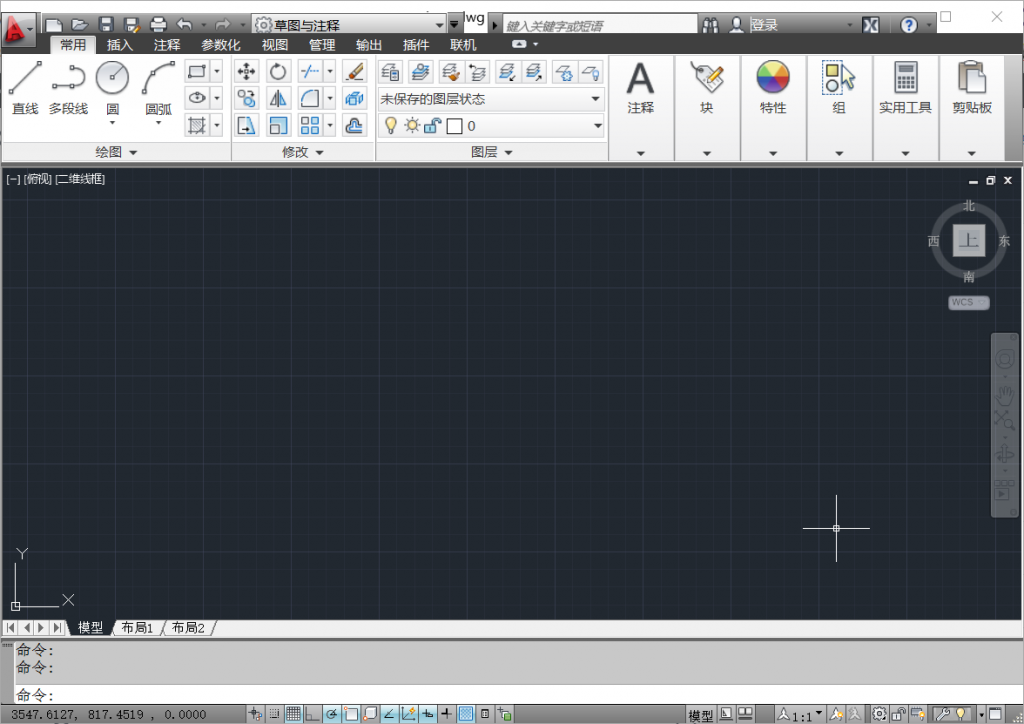This screenshot has width=1024, height=724.
Task: Toggle Show Lineweight in status bar
Action: coord(447,714)
